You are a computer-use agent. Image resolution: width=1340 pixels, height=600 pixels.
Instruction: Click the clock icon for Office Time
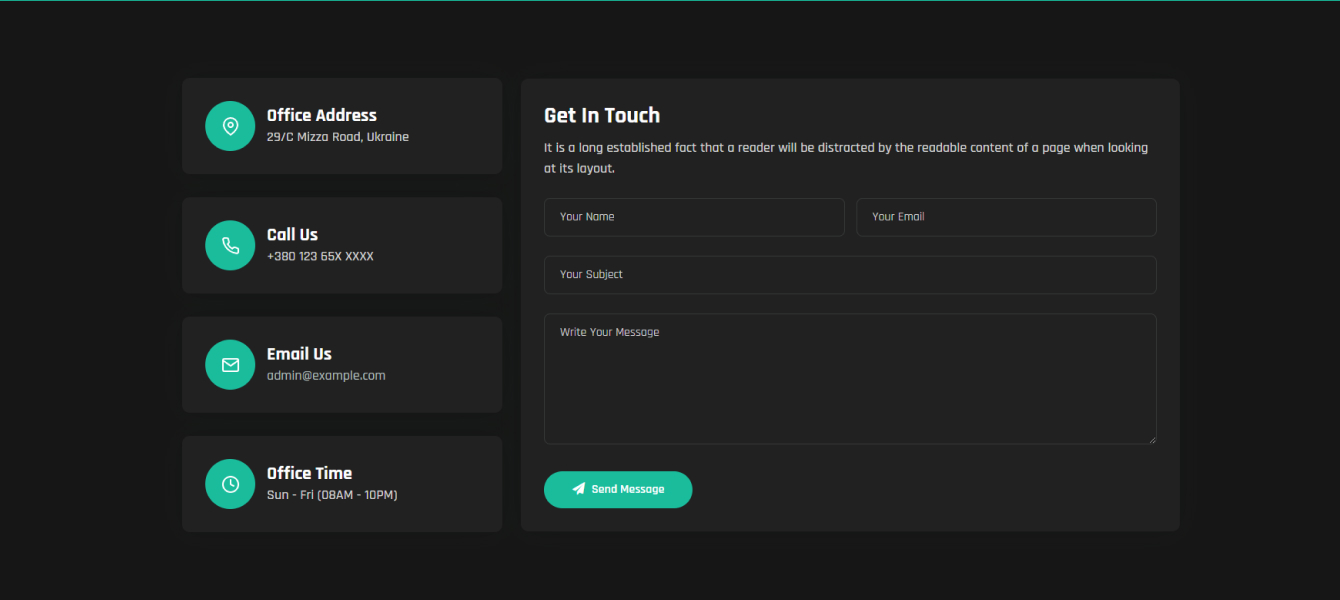click(230, 484)
